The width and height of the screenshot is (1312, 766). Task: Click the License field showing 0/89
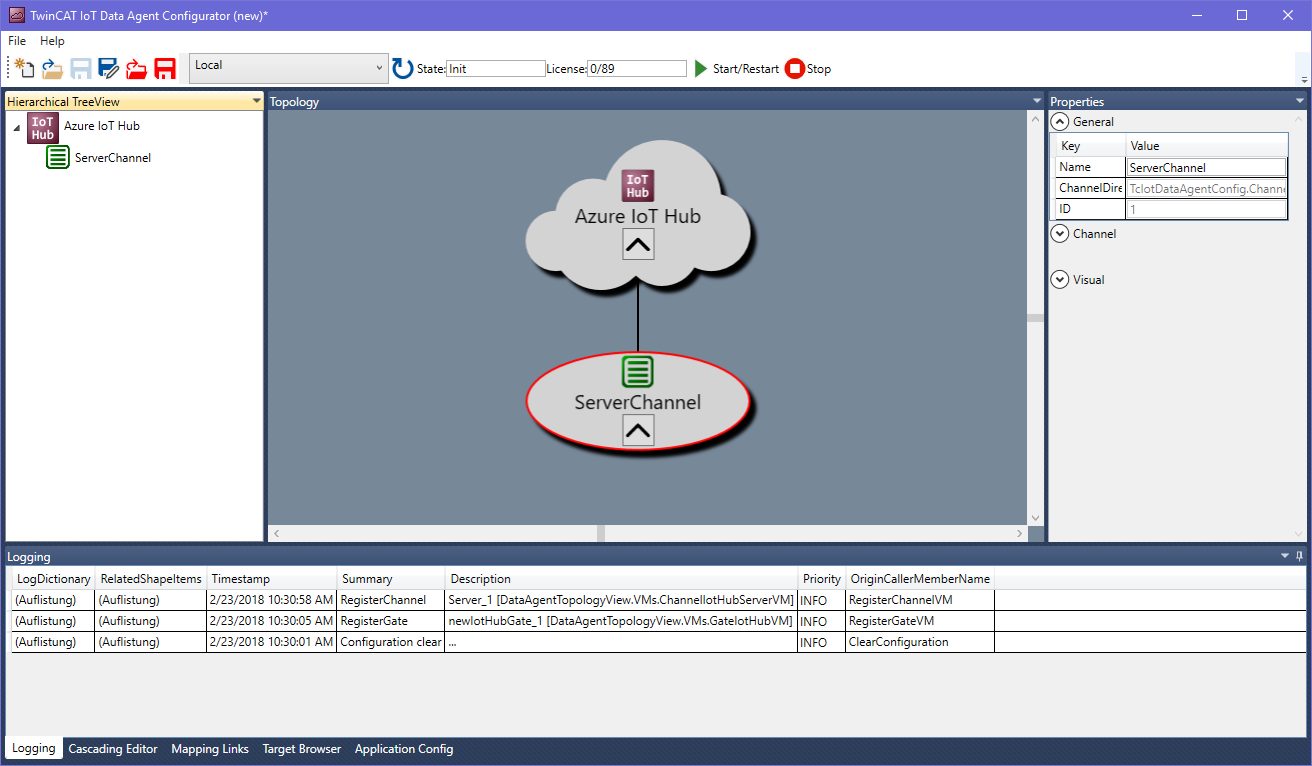tap(637, 69)
